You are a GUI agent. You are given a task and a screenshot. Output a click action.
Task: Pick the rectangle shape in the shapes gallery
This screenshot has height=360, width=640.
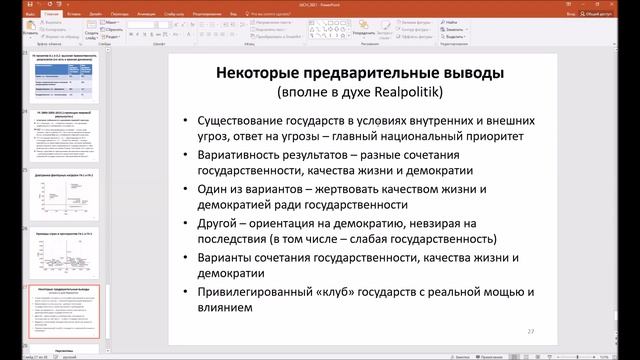click(x=331, y=23)
